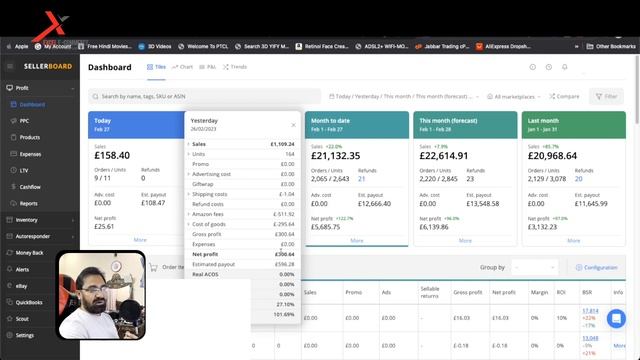Open Products in the sidebar
Image resolution: width=640 pixels, height=360 pixels.
click(25, 138)
